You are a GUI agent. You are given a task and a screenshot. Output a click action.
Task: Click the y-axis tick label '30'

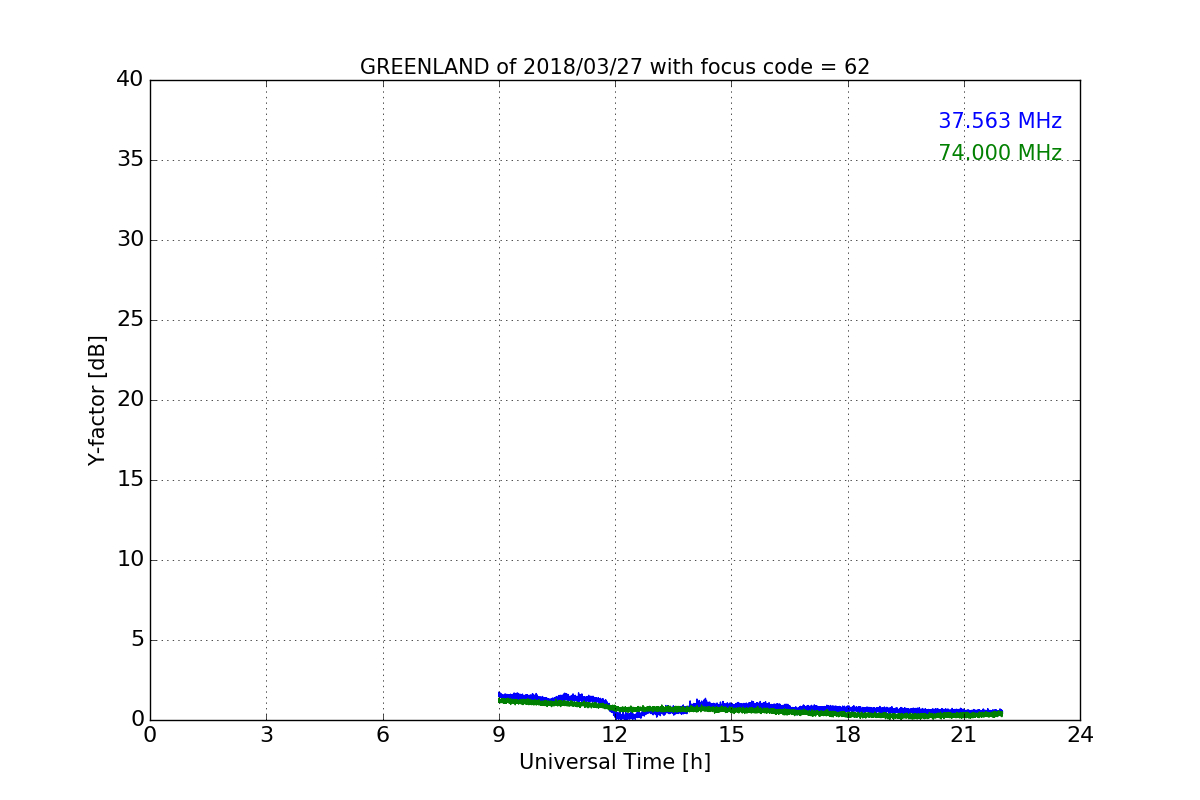pyautogui.click(x=130, y=239)
